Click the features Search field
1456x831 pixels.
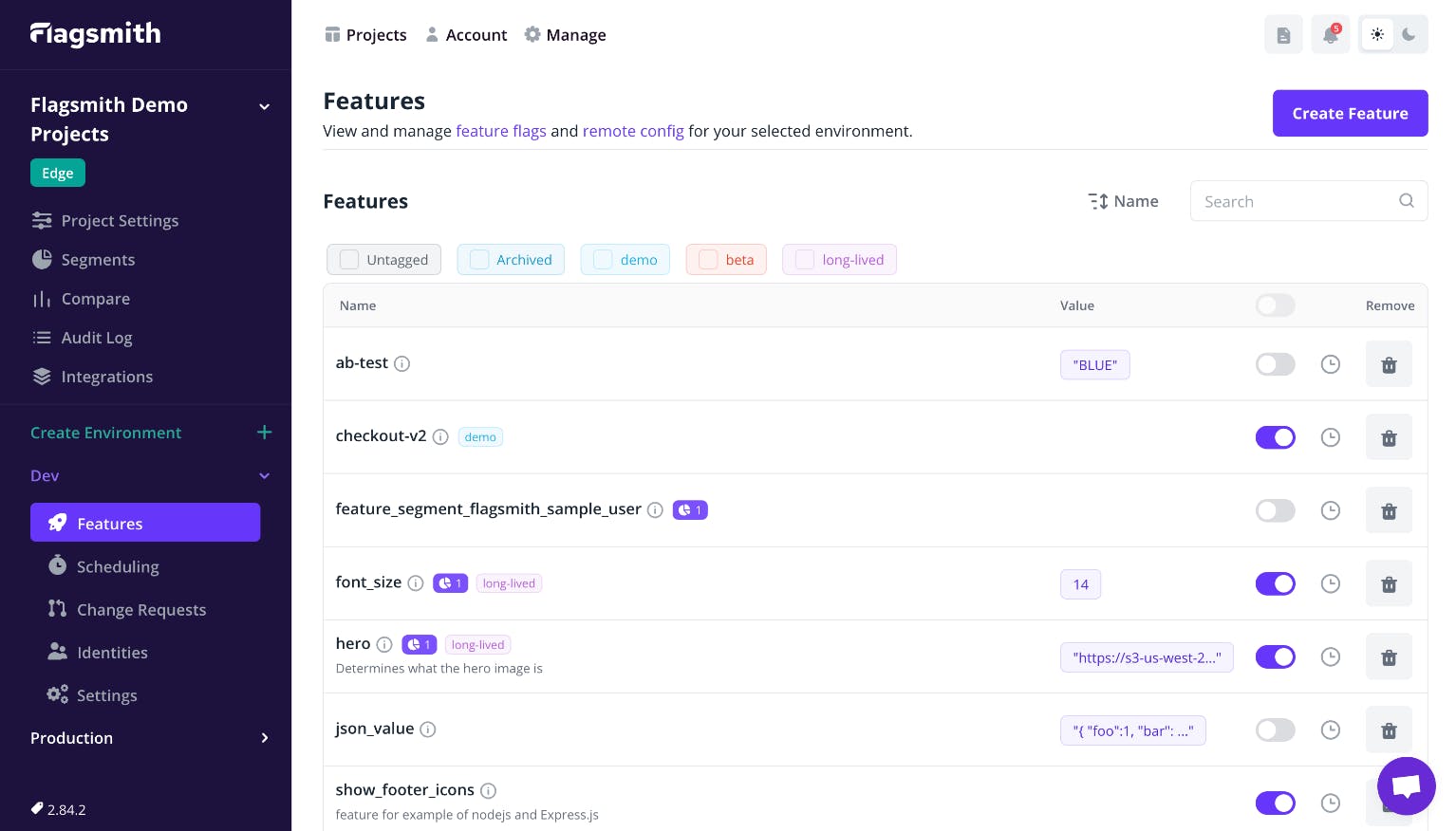tap(1296, 201)
